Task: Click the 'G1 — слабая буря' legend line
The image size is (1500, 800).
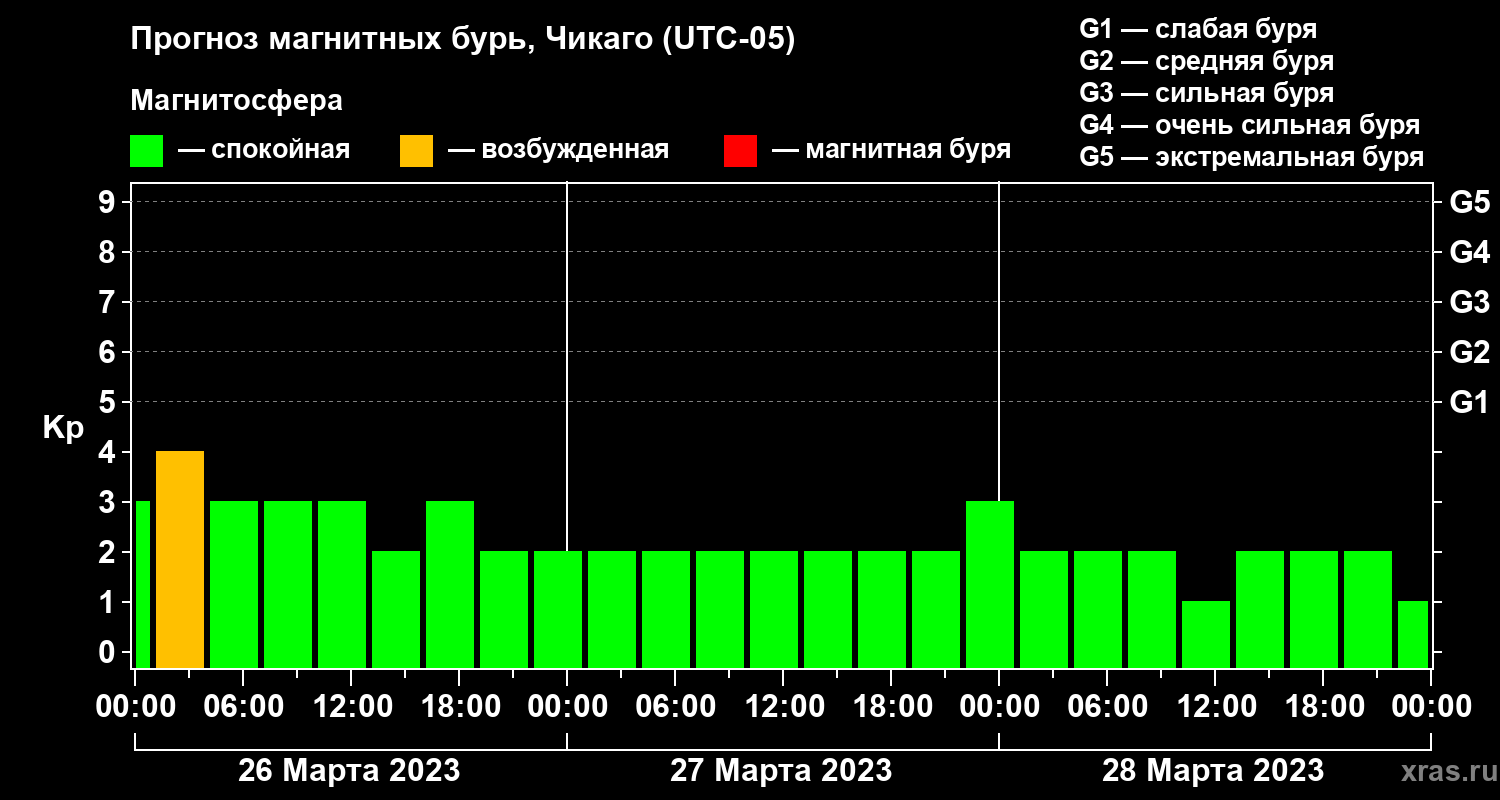Action: click(1198, 28)
